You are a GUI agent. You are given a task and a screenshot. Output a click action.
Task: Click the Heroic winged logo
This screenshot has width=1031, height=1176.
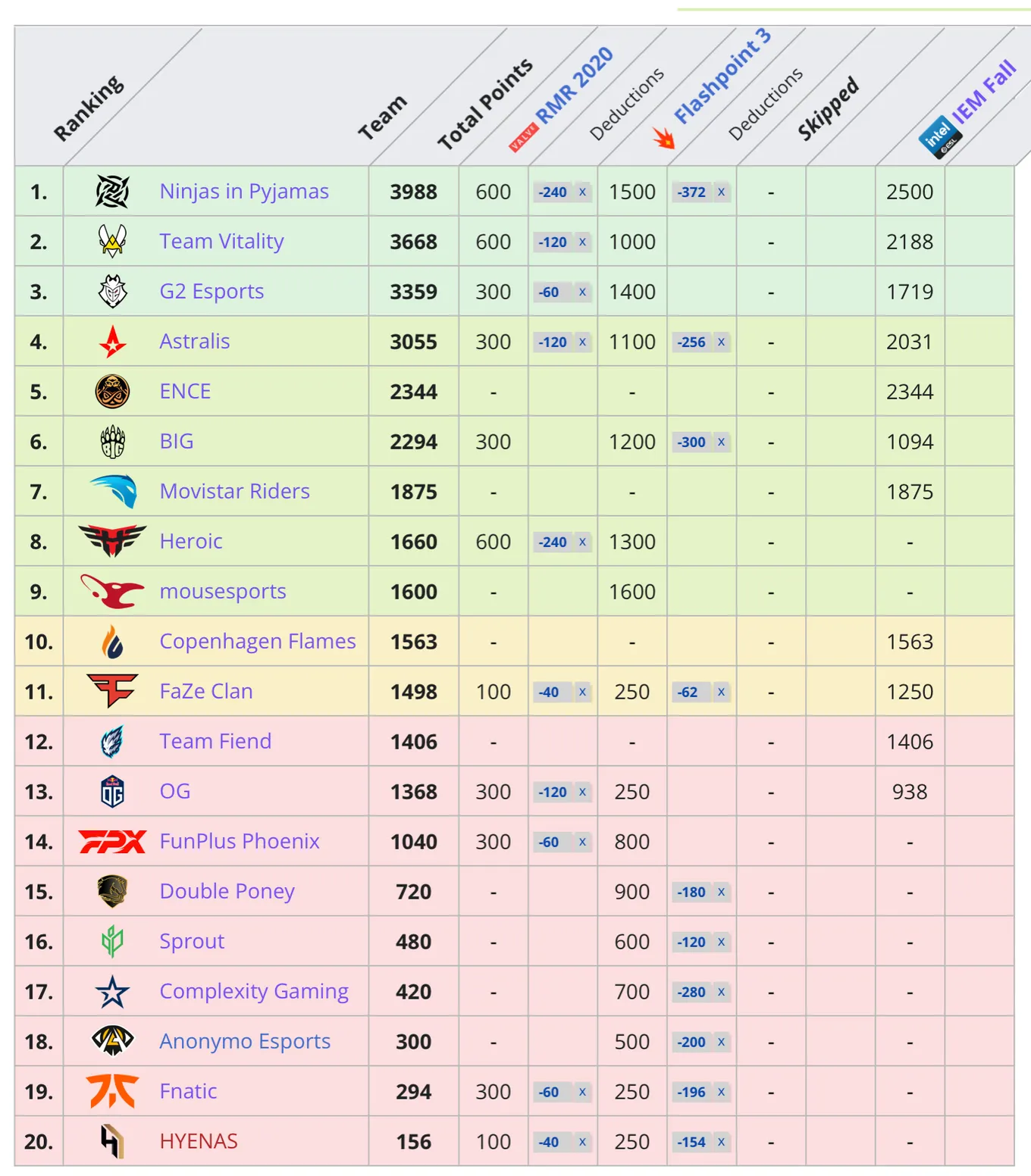coord(112,541)
